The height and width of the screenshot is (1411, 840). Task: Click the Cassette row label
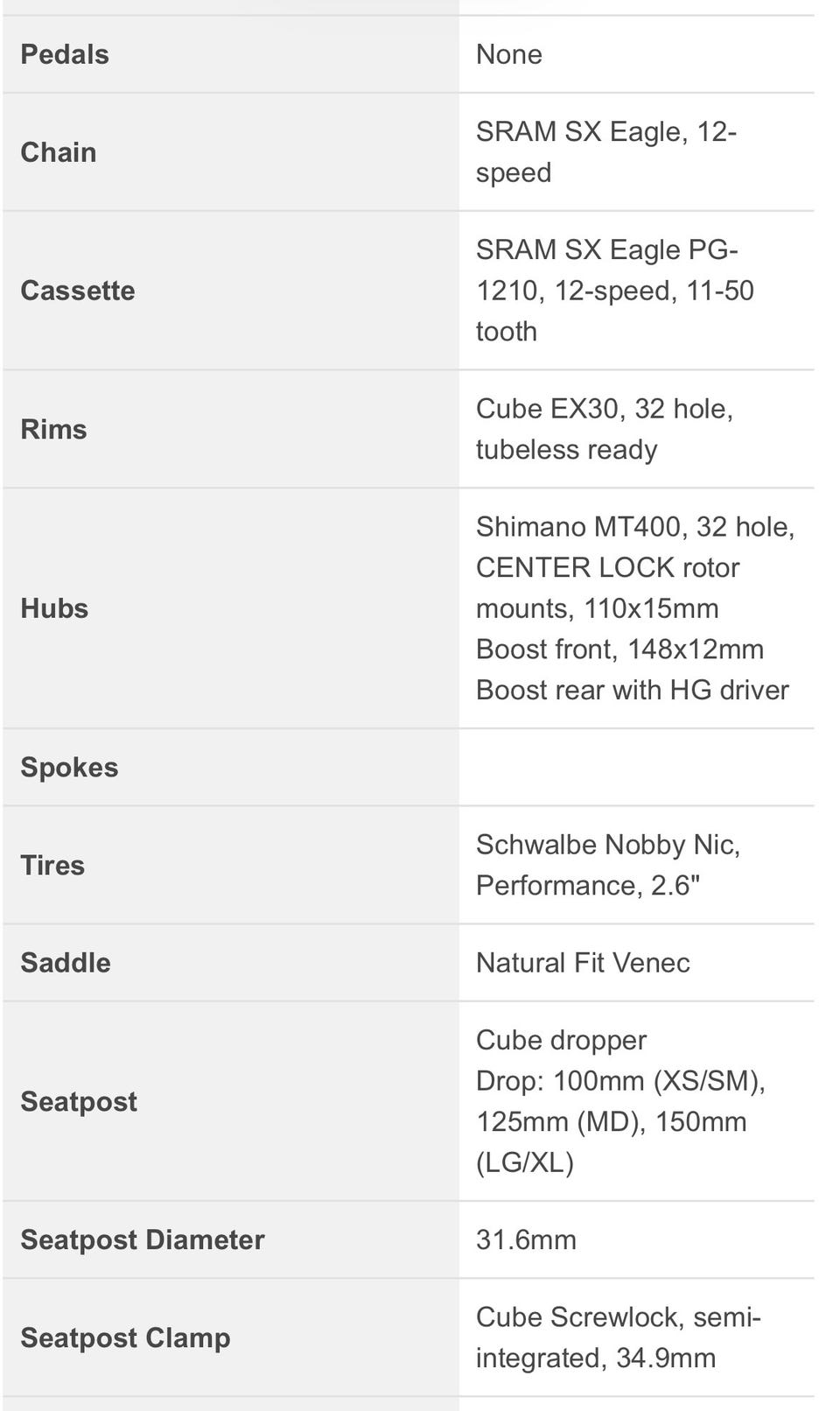click(x=78, y=291)
